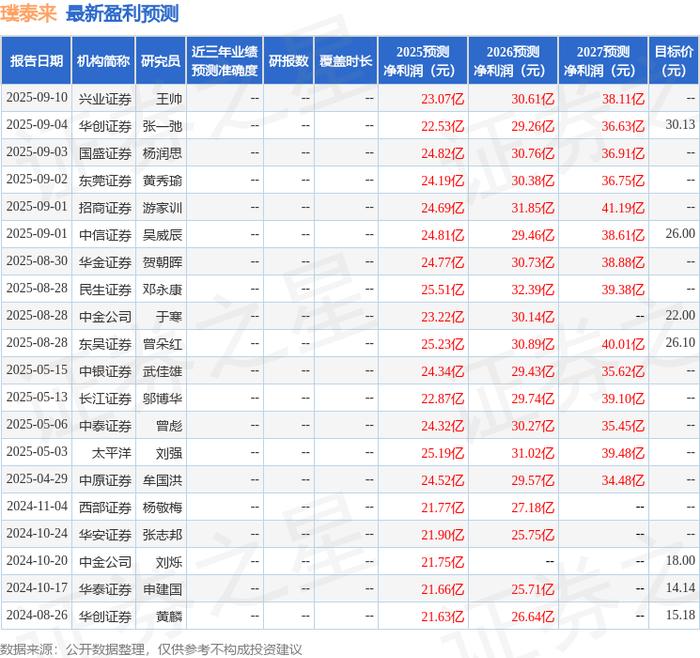
Task: Select the 研究员 column header
Action: 161,61
